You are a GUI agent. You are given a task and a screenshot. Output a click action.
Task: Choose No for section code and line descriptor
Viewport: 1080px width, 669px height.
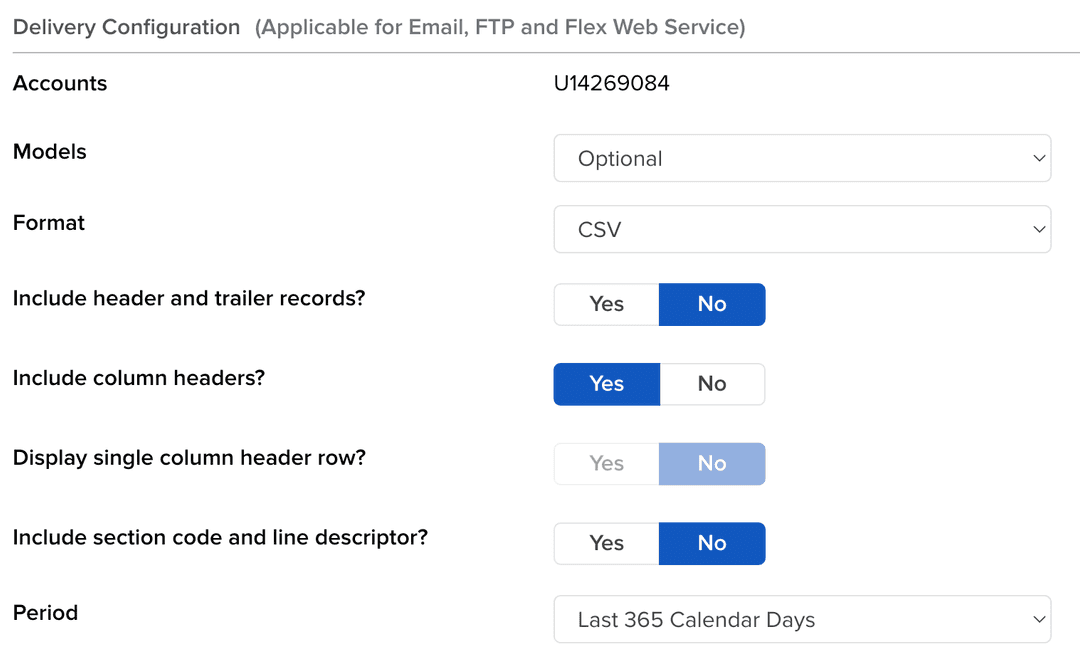pos(712,543)
